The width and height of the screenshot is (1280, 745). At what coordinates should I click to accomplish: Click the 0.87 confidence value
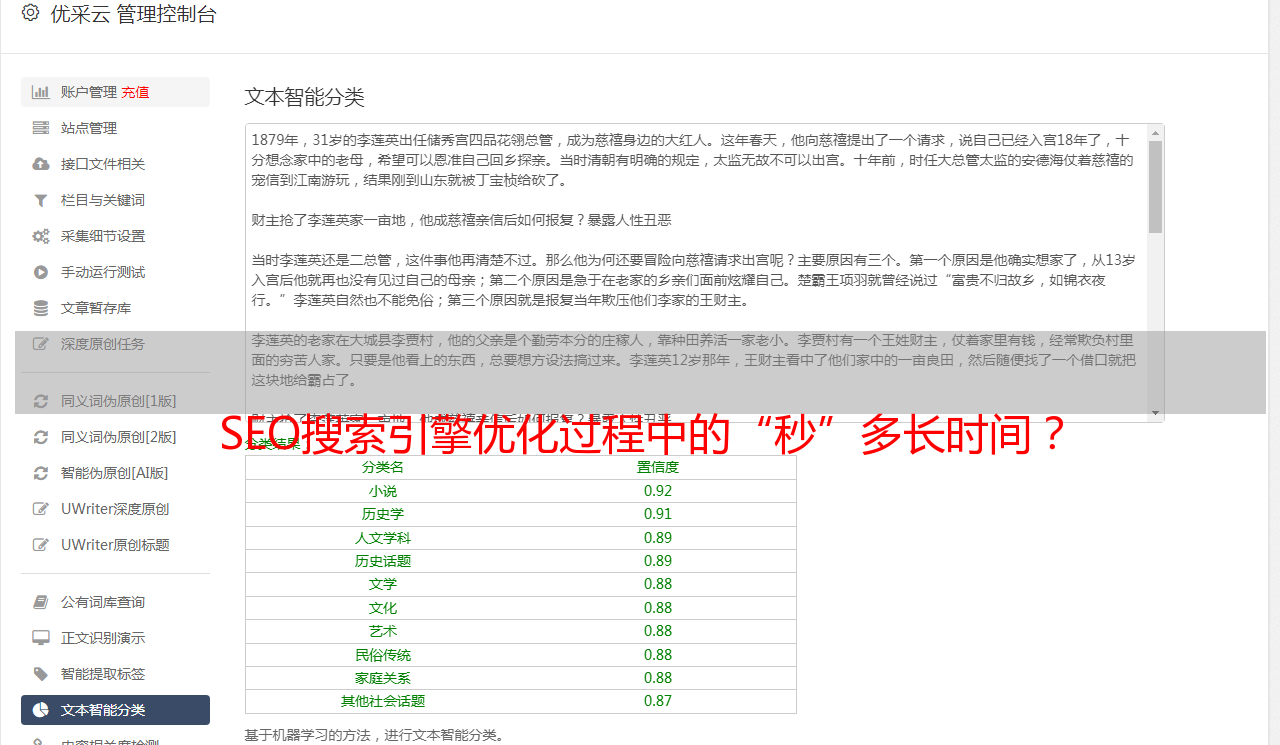658,701
